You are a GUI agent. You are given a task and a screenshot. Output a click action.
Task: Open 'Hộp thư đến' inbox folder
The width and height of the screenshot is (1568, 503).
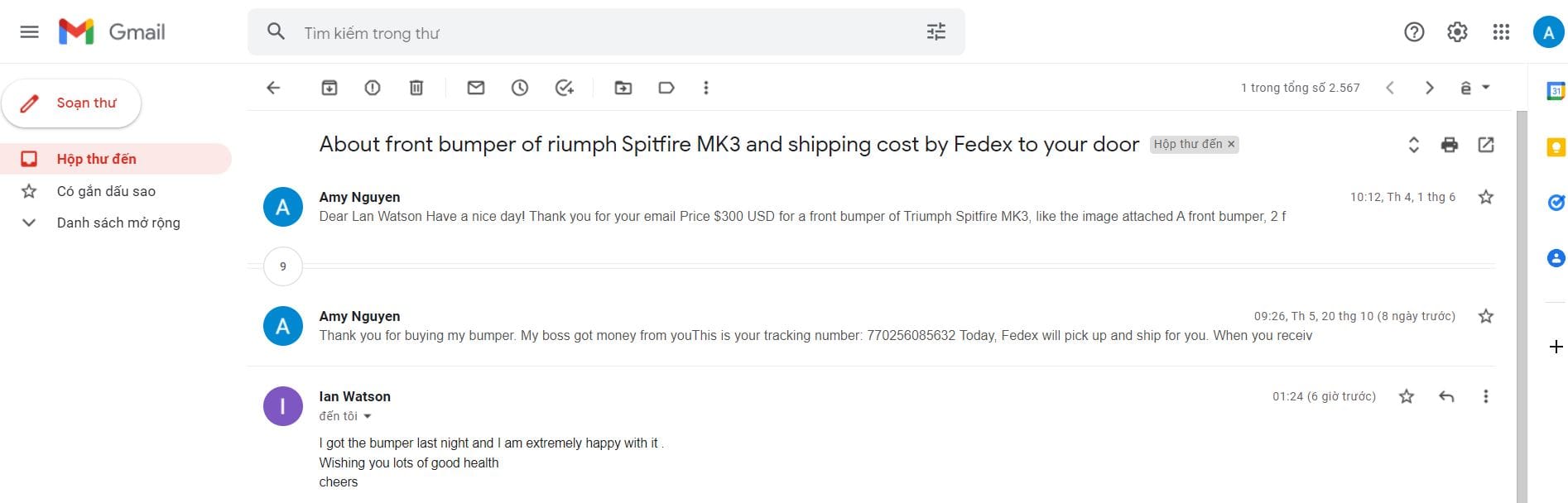(x=96, y=159)
